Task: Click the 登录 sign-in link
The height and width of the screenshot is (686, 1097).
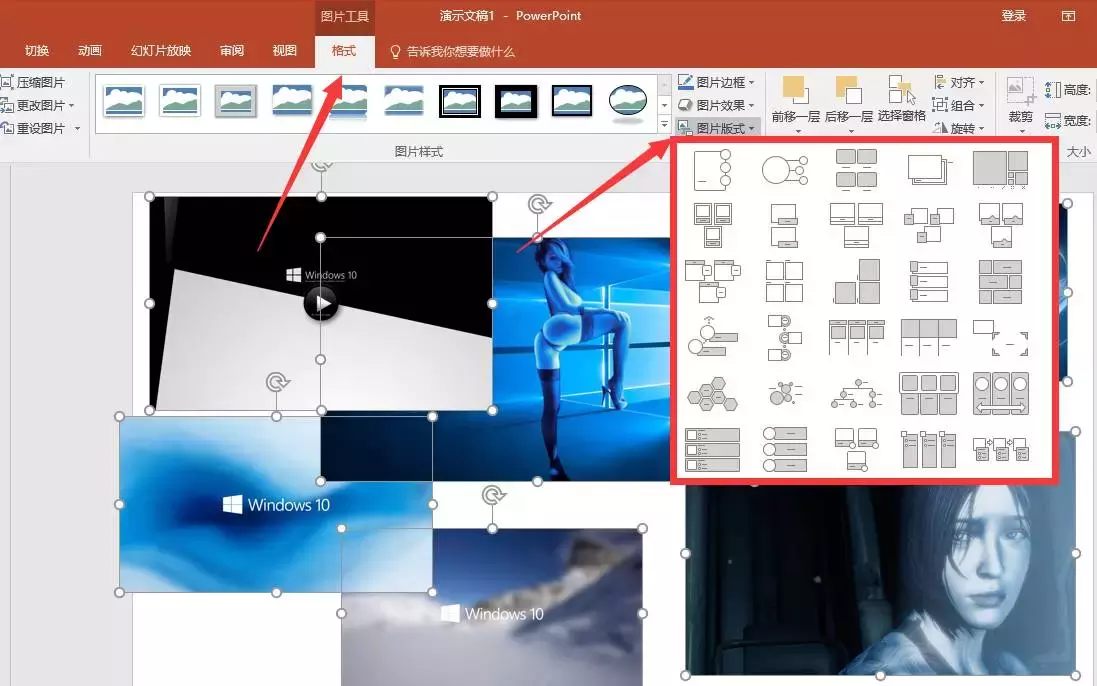Action: [x=1013, y=15]
